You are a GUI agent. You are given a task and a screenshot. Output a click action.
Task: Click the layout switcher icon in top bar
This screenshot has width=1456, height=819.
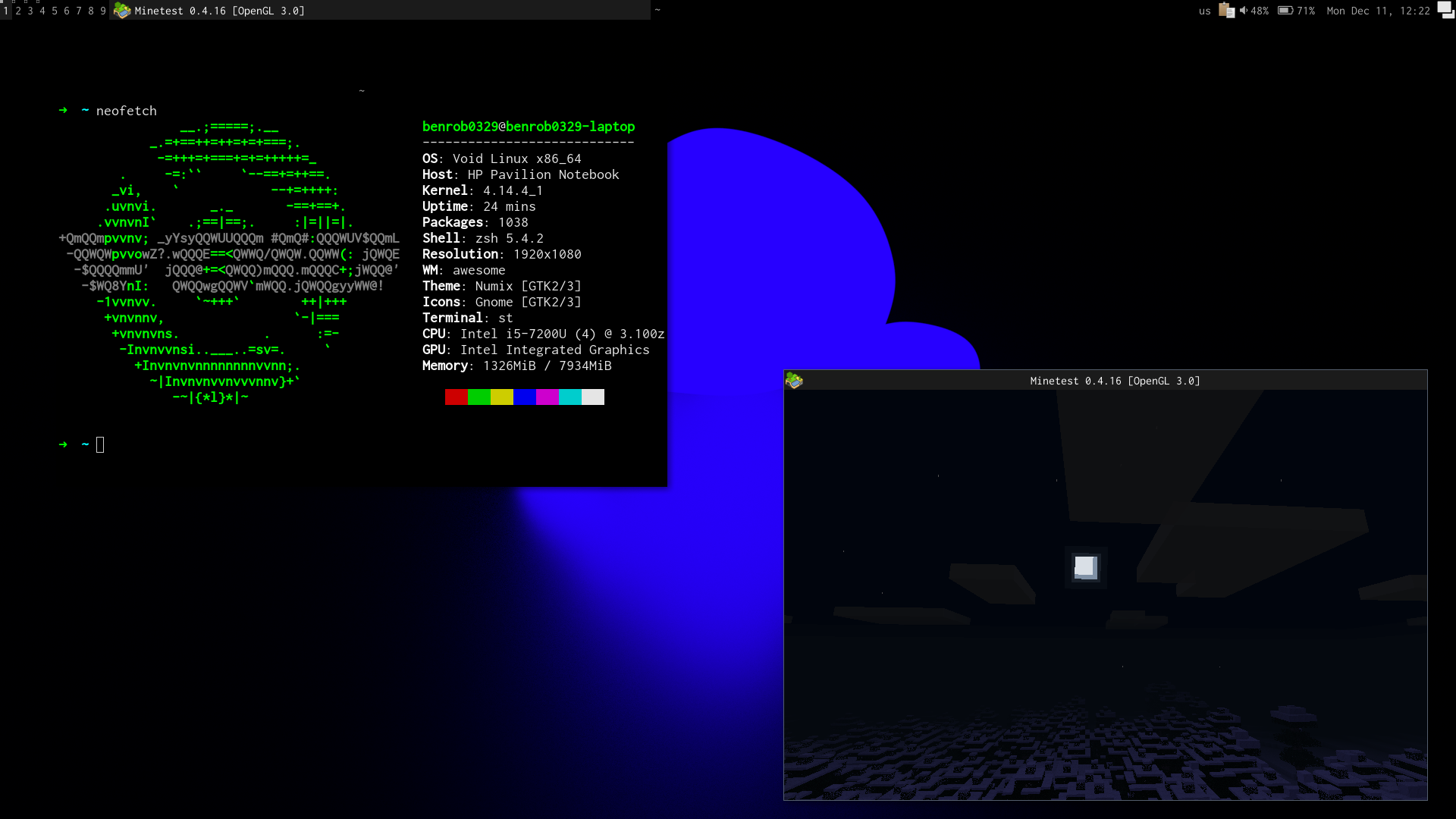(1445, 11)
